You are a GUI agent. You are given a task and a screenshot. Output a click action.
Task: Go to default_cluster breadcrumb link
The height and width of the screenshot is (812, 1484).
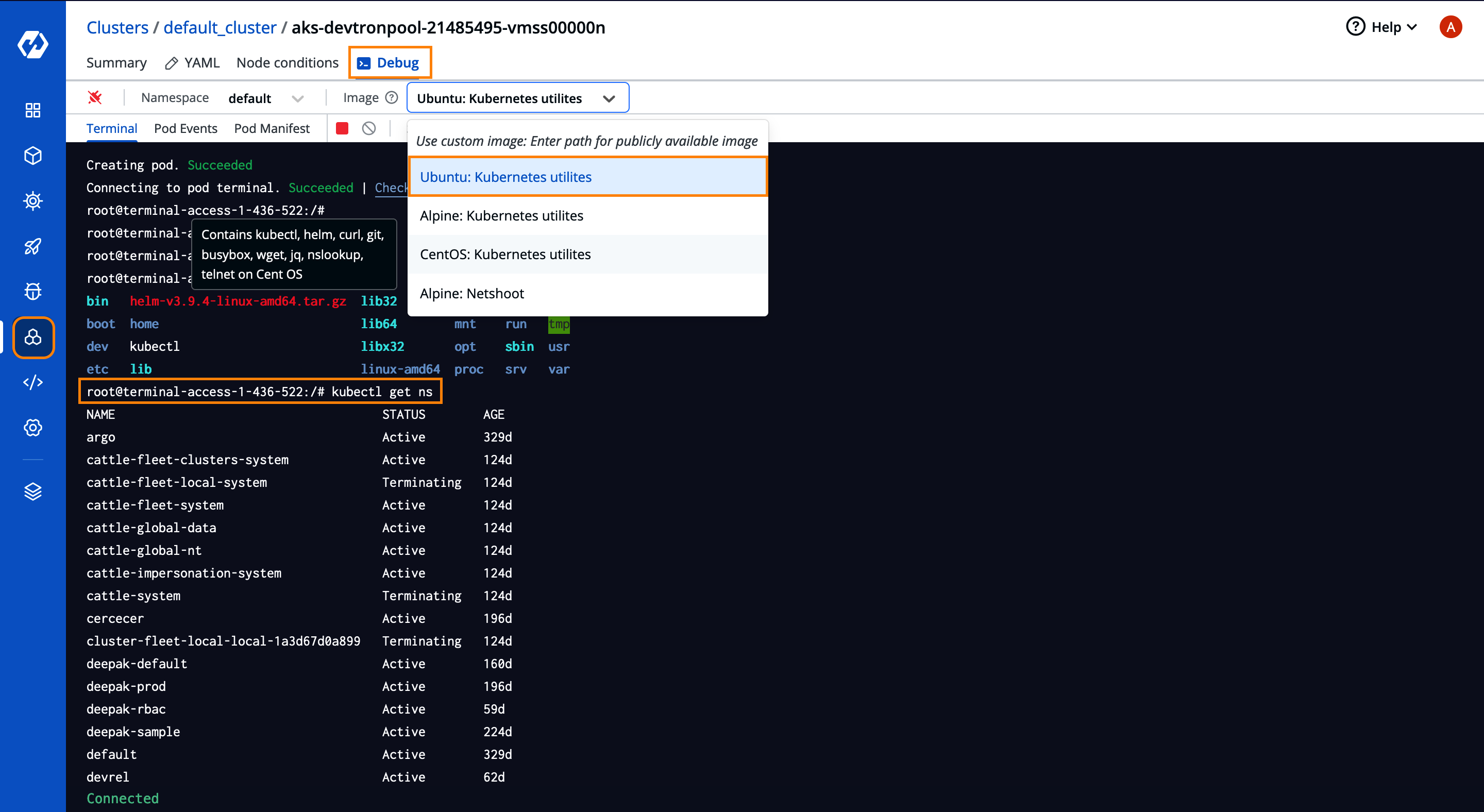pyautogui.click(x=220, y=27)
